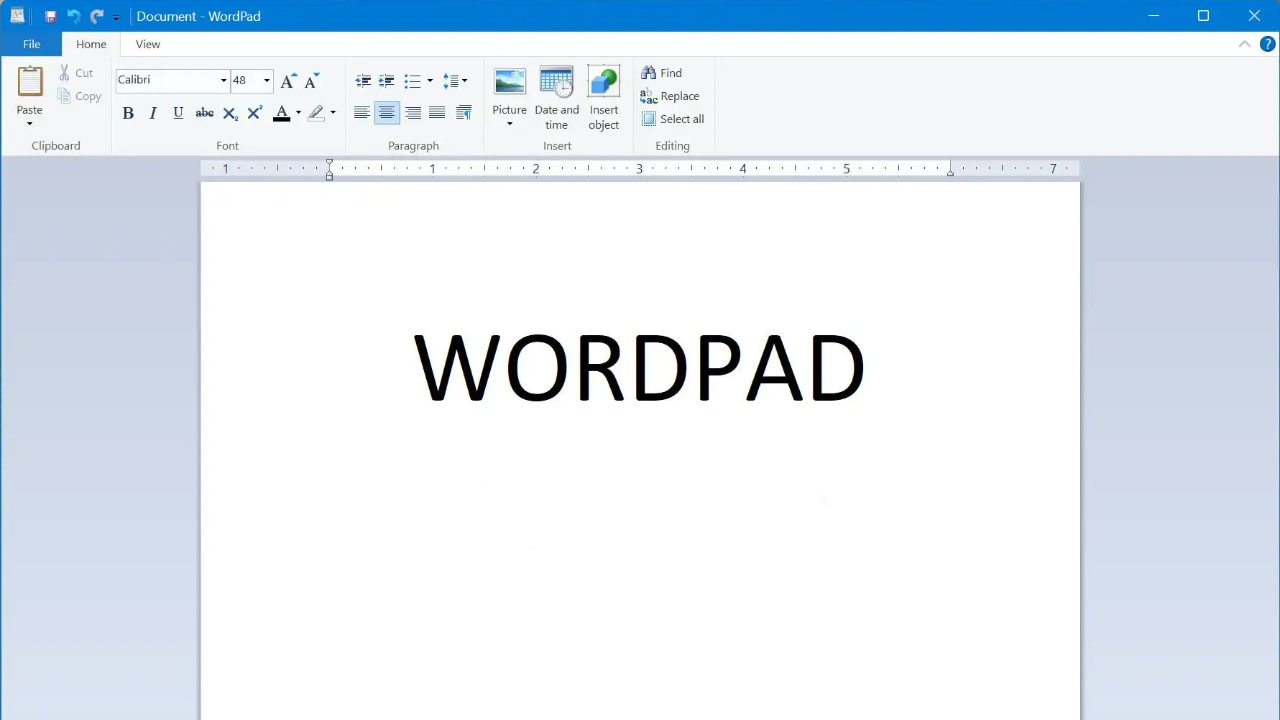Expand the Picture options dropdown arrow
The width and height of the screenshot is (1280, 720).
pyautogui.click(x=509, y=125)
